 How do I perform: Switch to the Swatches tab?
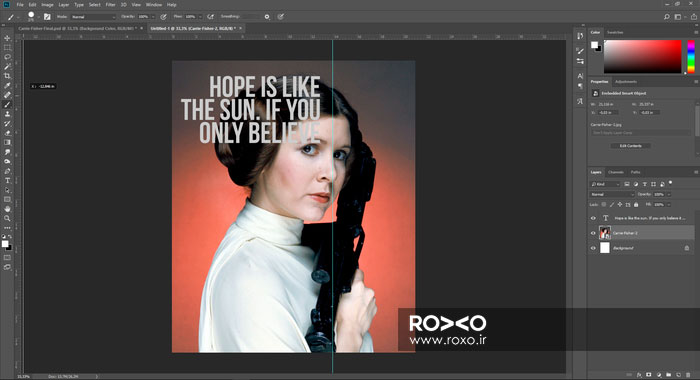click(615, 32)
